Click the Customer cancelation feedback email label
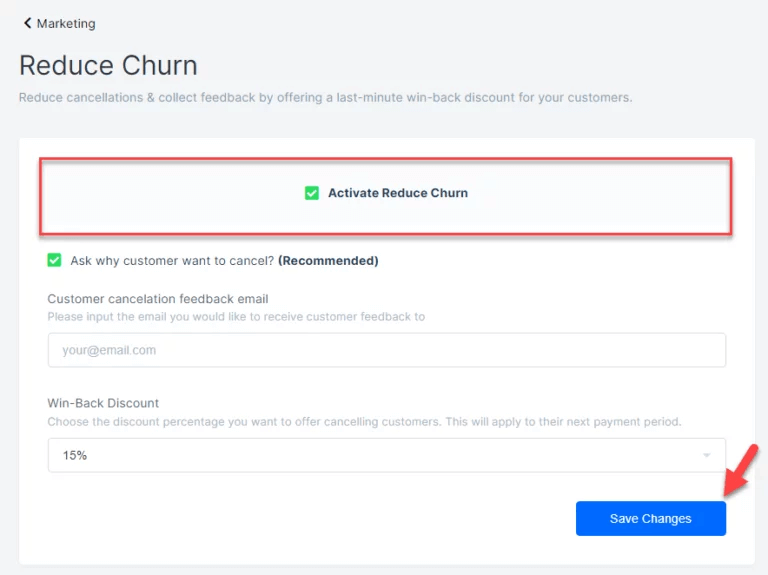768x575 pixels. 158,299
